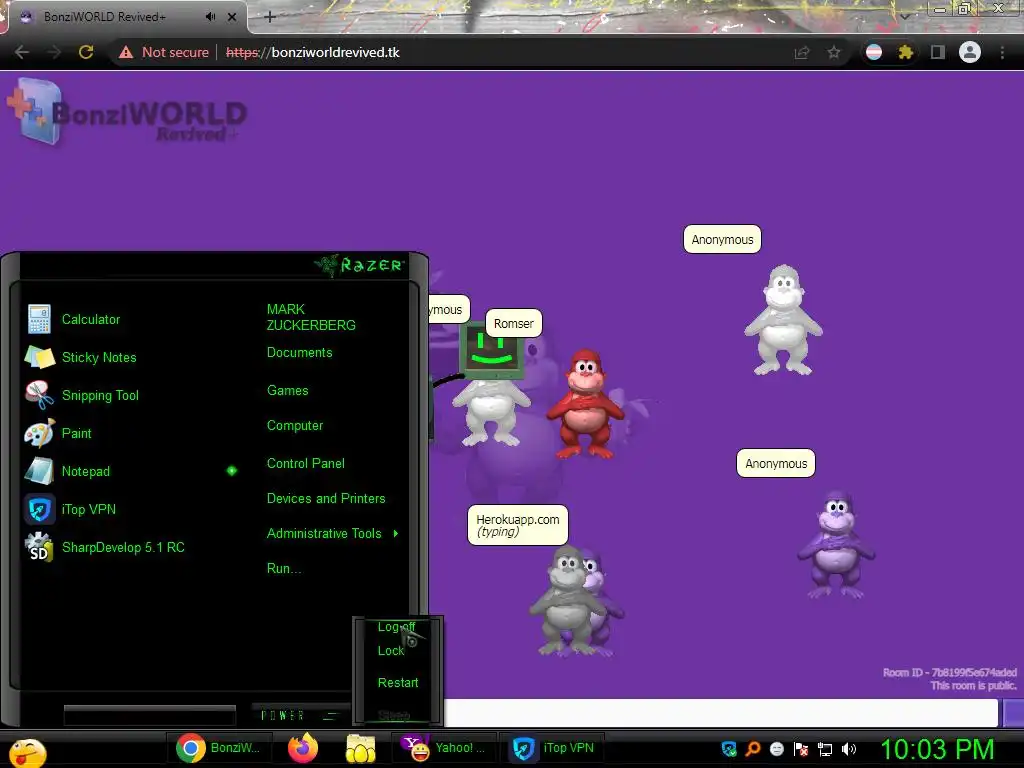Screen dimensions: 1024x768
Task: Click the speaker volume tray icon
Action: tap(848, 749)
